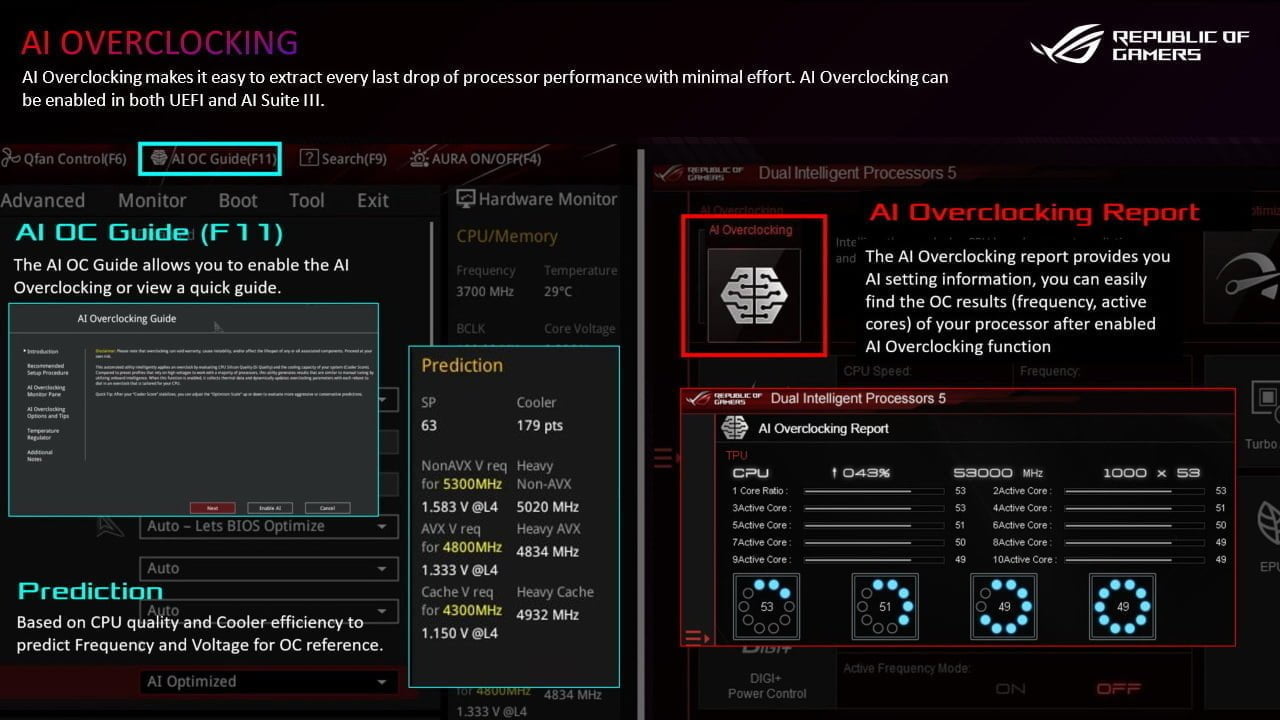Click the TPU label in the report
The height and width of the screenshot is (720, 1280).
736,455
